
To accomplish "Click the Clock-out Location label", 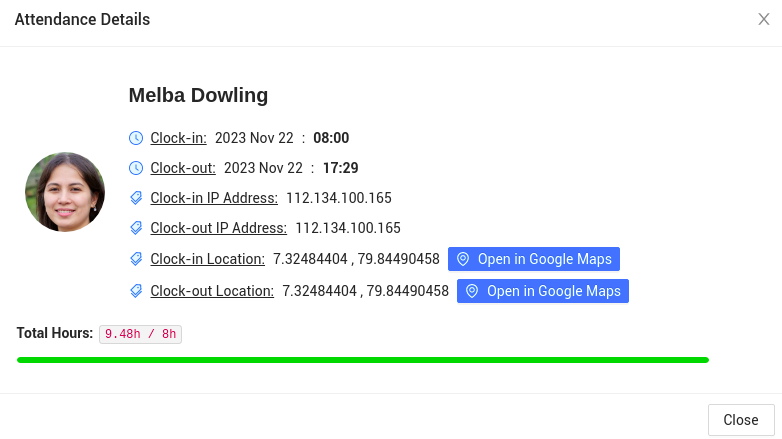I will (212, 291).
